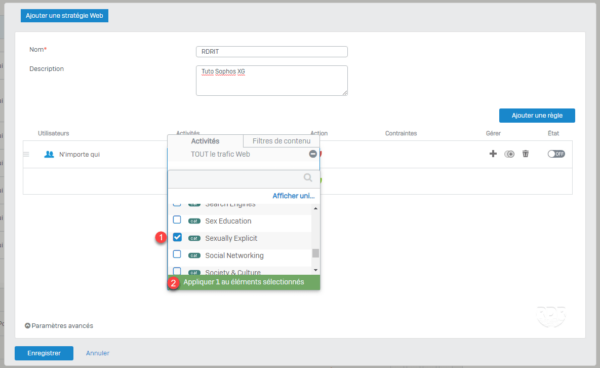Click Ajouter une règle button
The image size is (600, 368).
pyautogui.click(x=537, y=116)
